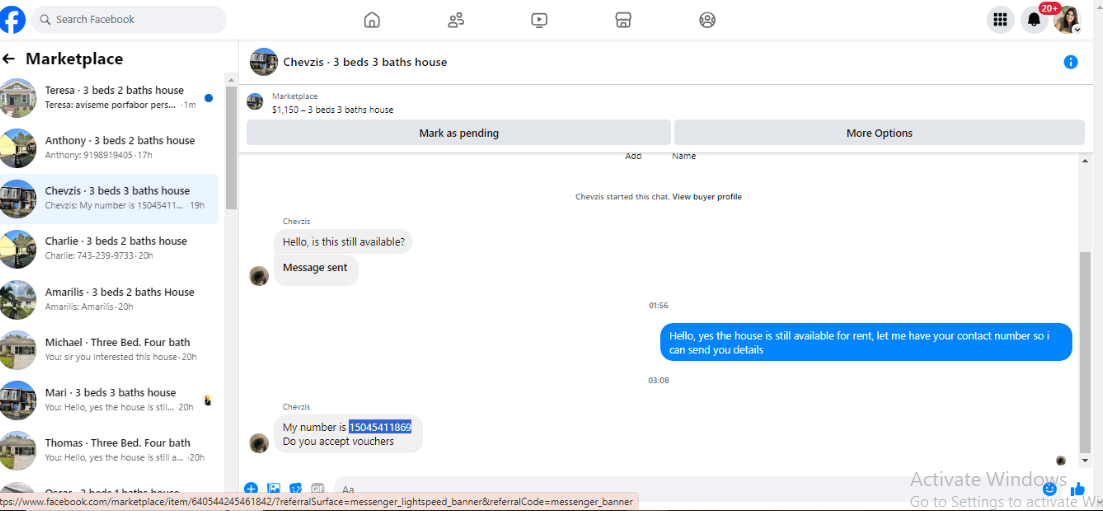Open Anthony 3 beds 2 baths chat
The height and width of the screenshot is (511, 1103).
[x=109, y=147]
